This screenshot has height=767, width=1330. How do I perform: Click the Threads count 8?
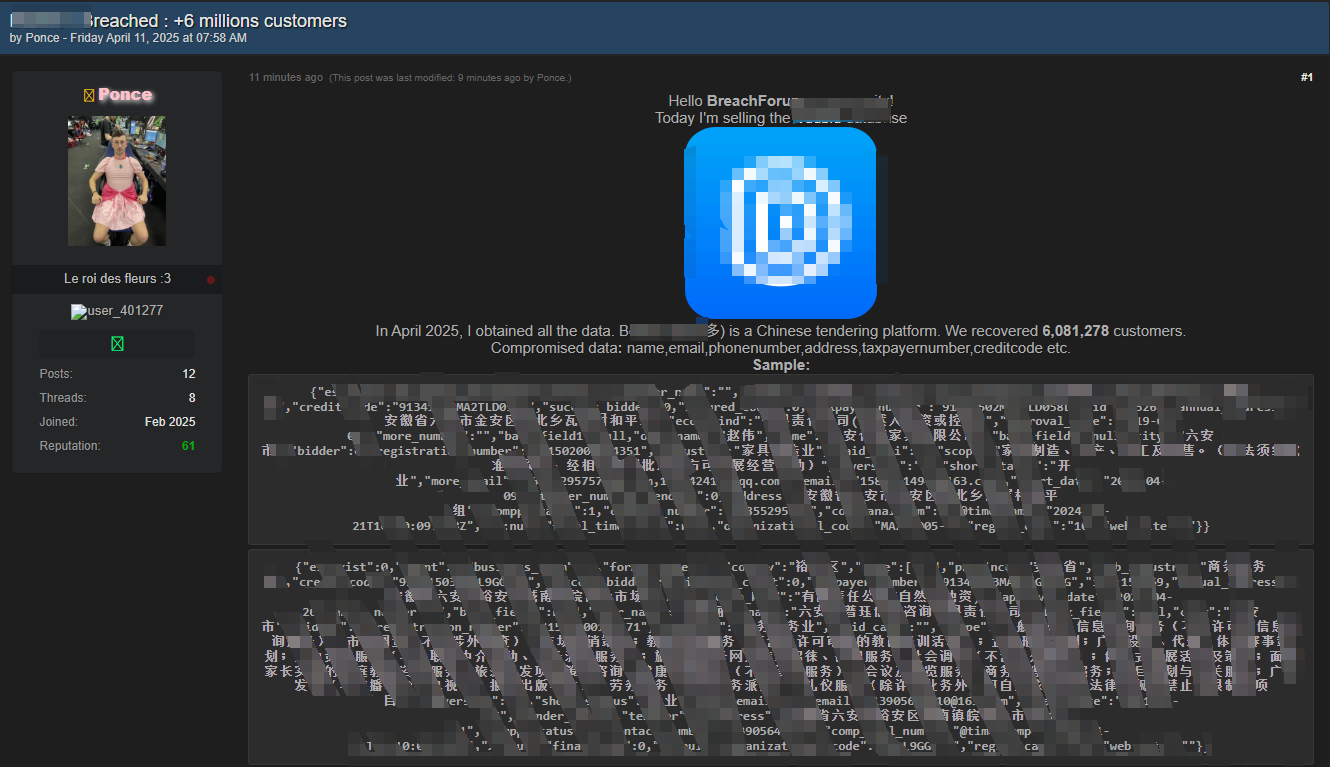192,398
